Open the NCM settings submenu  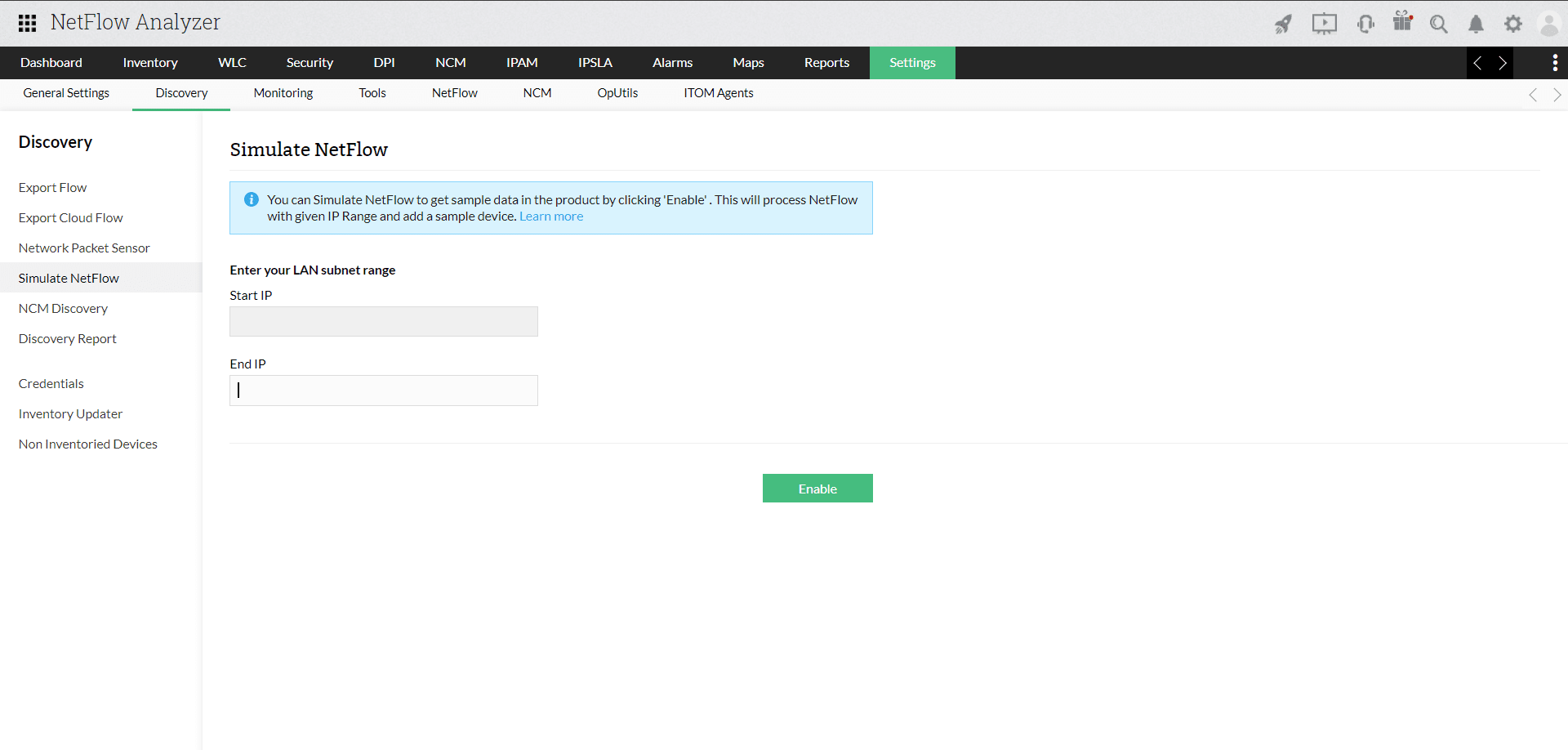537,93
